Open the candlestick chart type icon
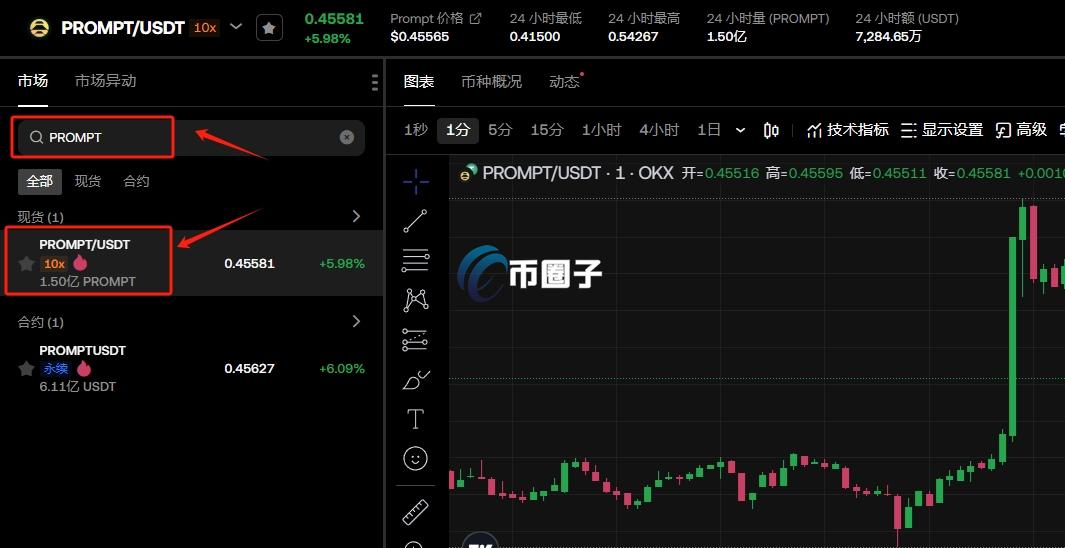This screenshot has height=548, width=1065. [x=771, y=130]
